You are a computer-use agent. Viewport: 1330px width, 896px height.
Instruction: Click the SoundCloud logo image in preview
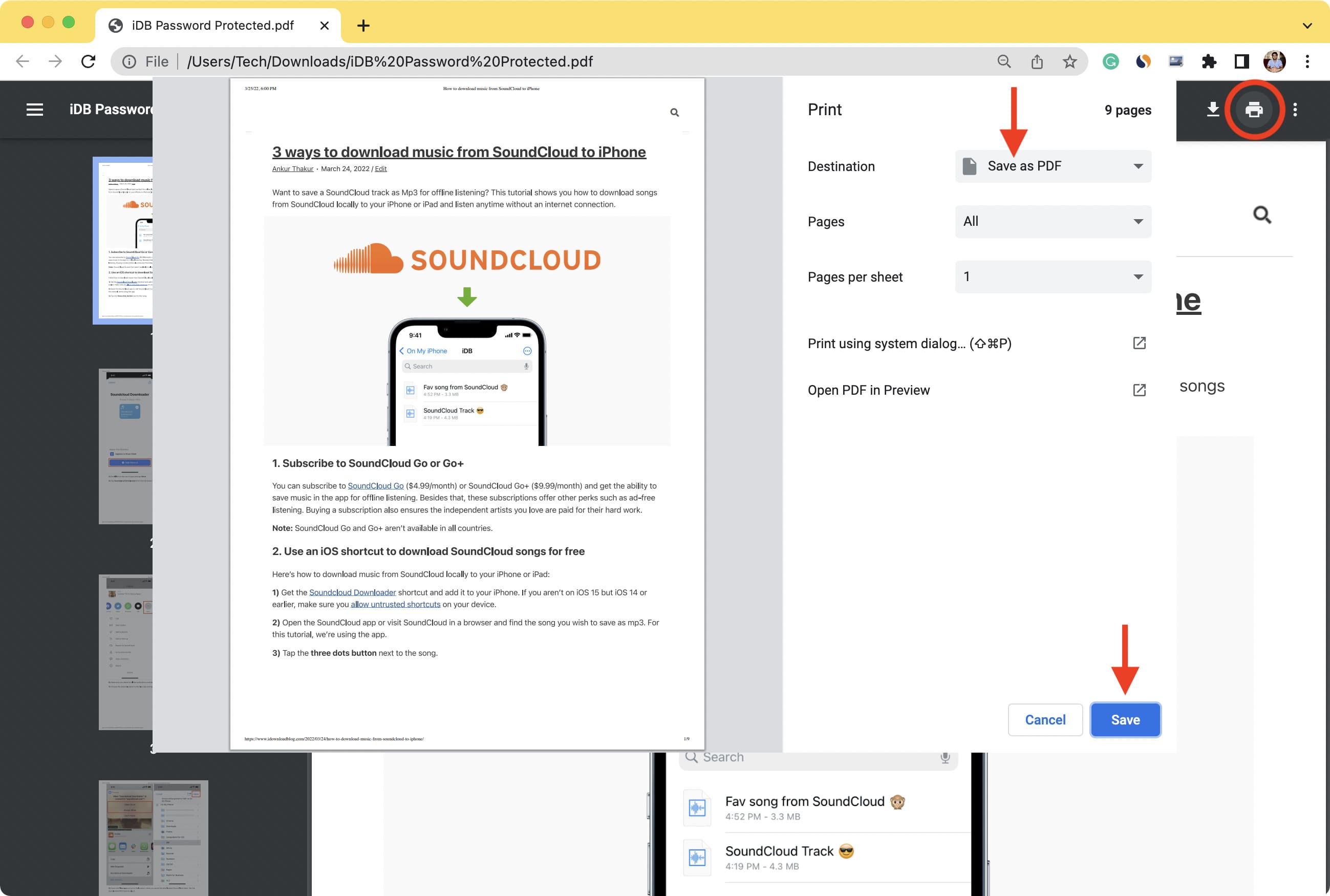467,259
